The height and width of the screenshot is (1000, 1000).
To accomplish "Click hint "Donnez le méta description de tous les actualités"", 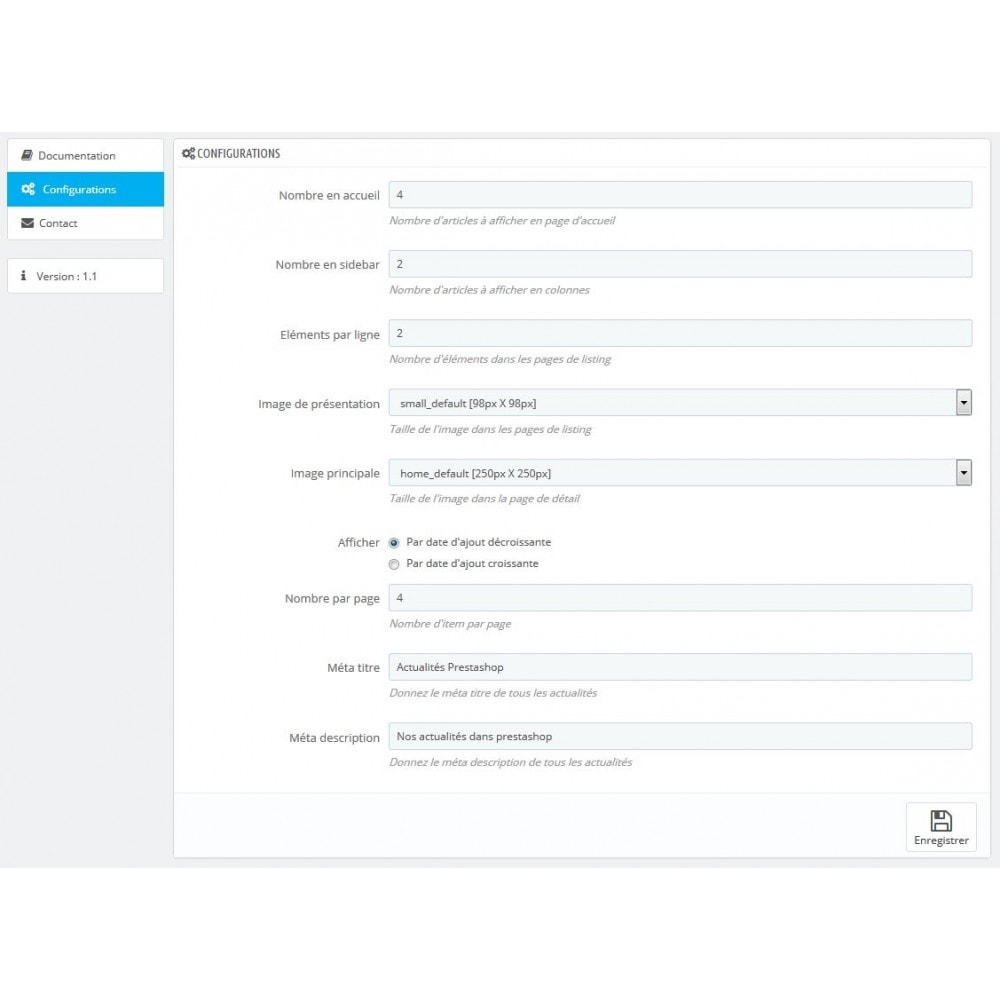I will (511, 763).
